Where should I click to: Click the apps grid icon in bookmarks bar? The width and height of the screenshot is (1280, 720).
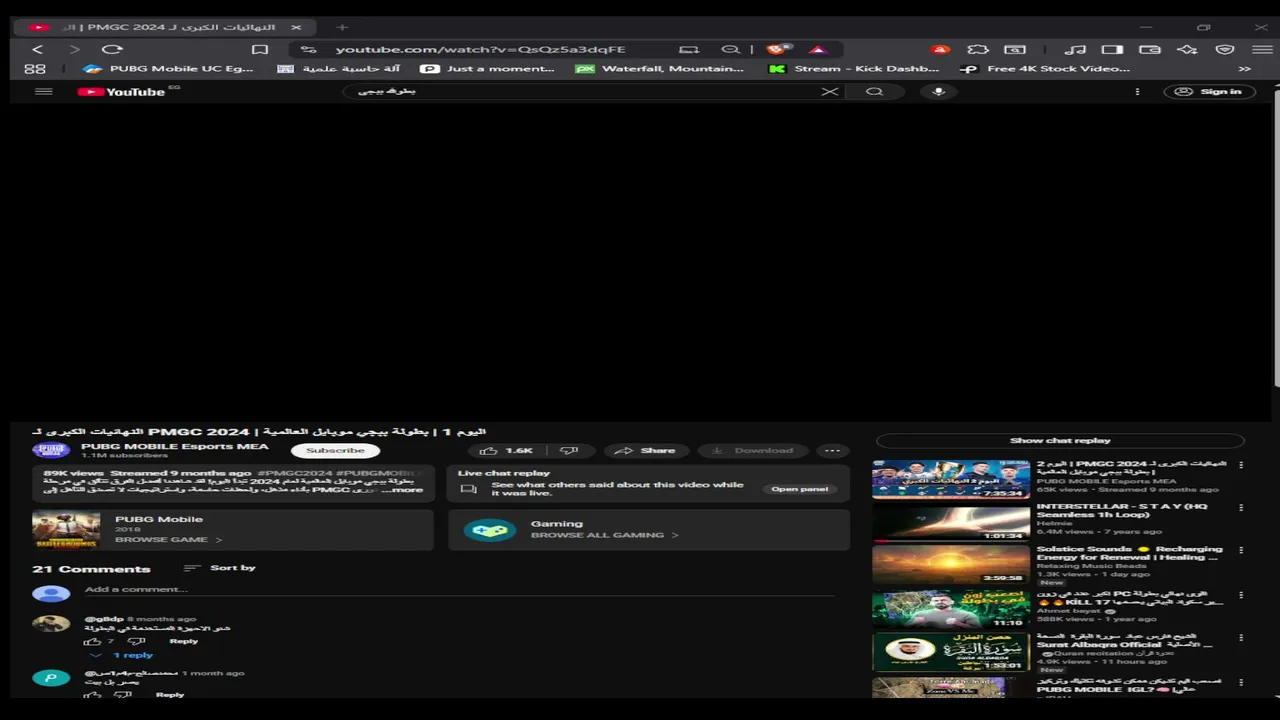pos(35,68)
